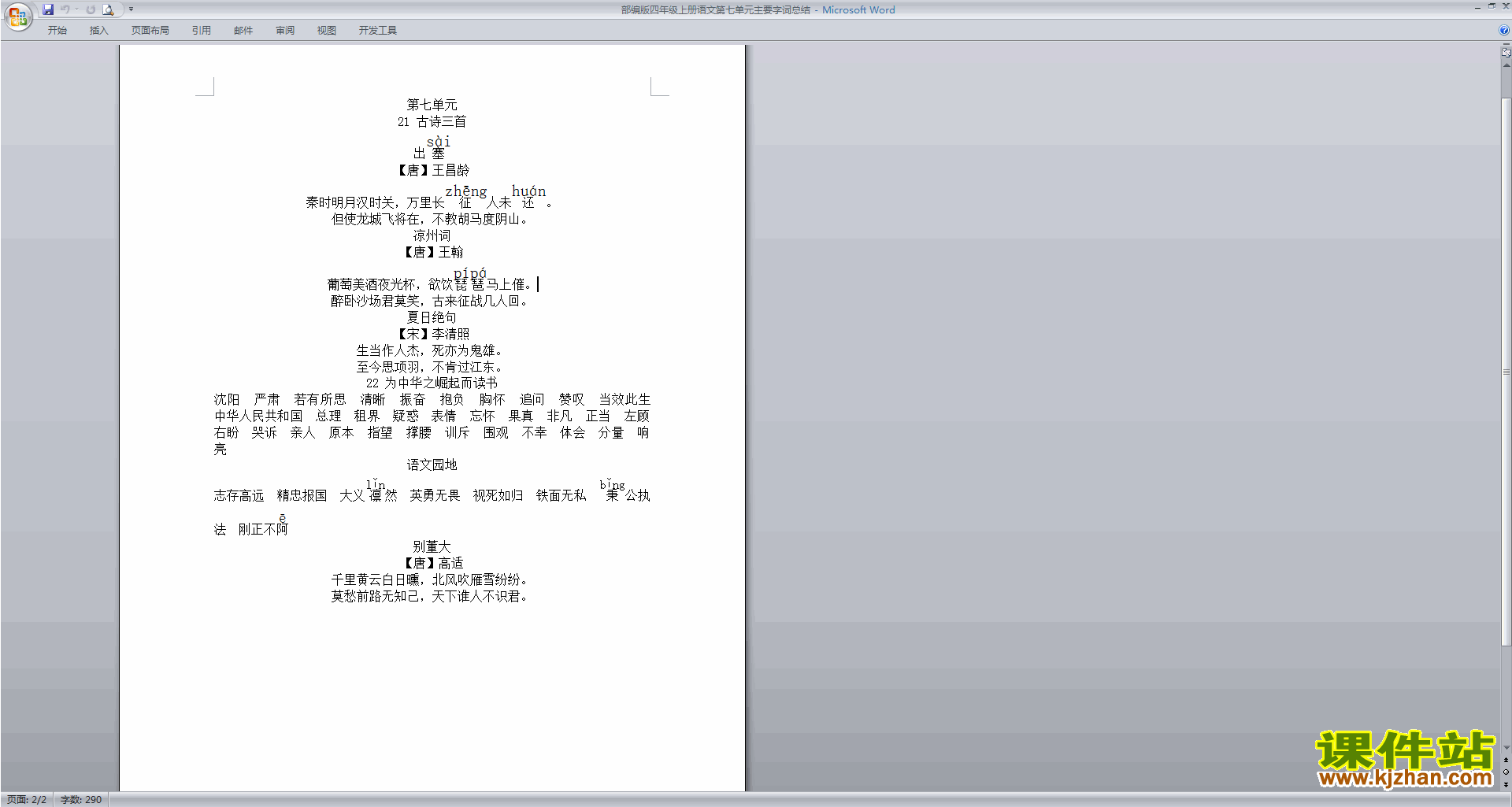The width and height of the screenshot is (1512, 807).
Task: Open Print Preview from quick access toolbar
Action: 109,9
